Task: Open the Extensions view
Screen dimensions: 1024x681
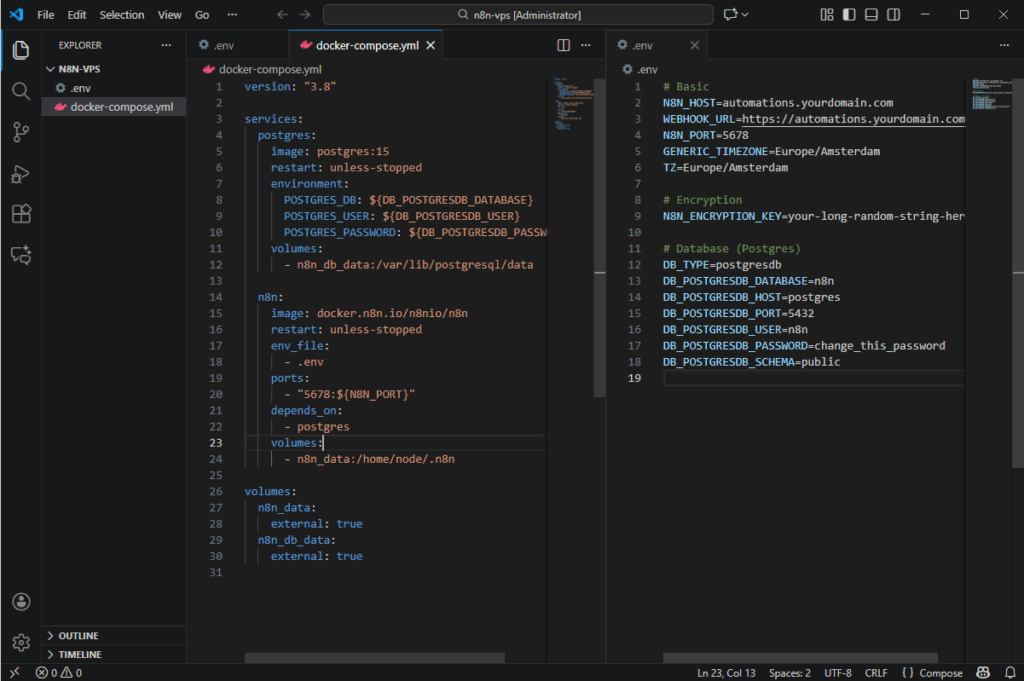Action: 21,213
